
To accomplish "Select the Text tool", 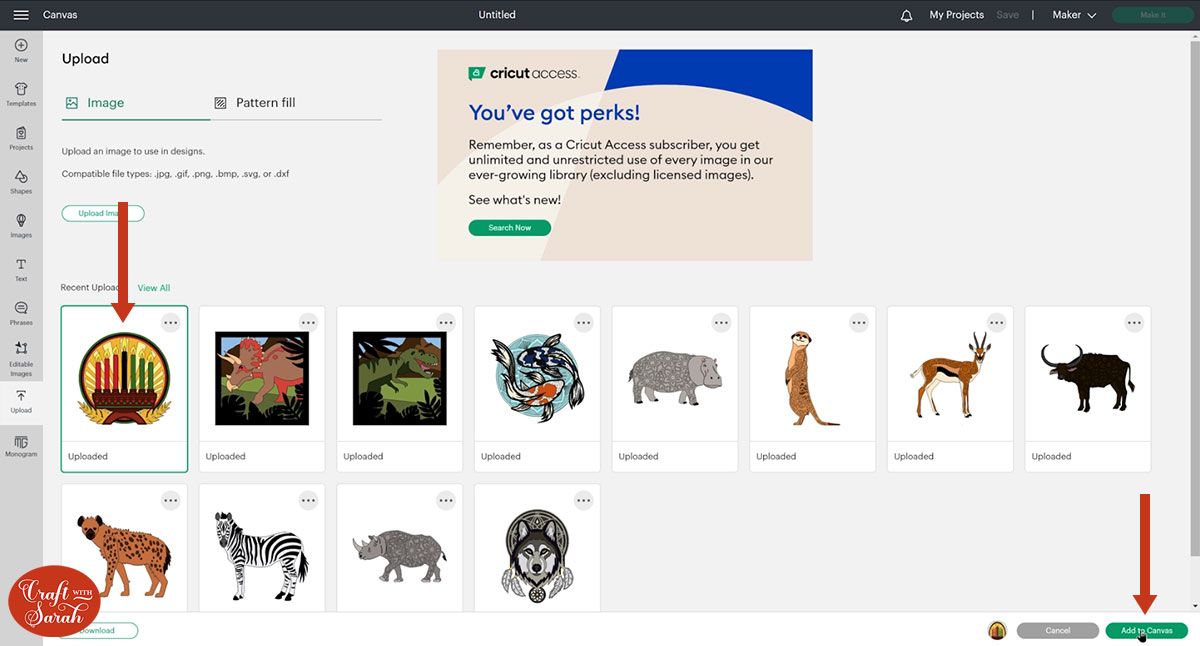I will tap(21, 270).
